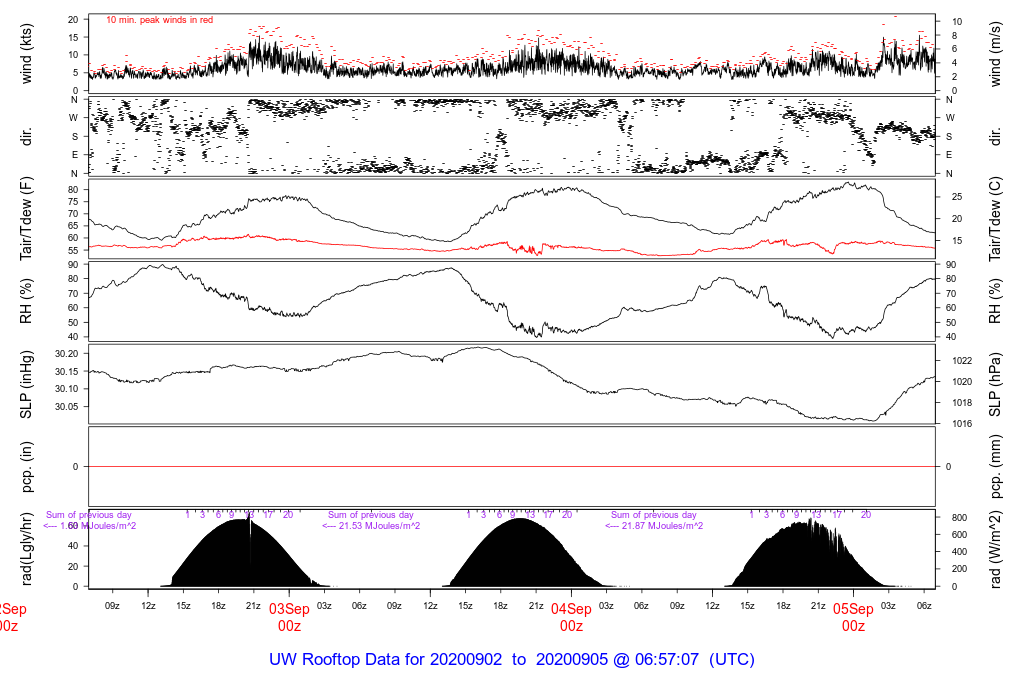Click the '03Sep 00z' date marker
Viewport: 1024px width, 700px height.
289,617
